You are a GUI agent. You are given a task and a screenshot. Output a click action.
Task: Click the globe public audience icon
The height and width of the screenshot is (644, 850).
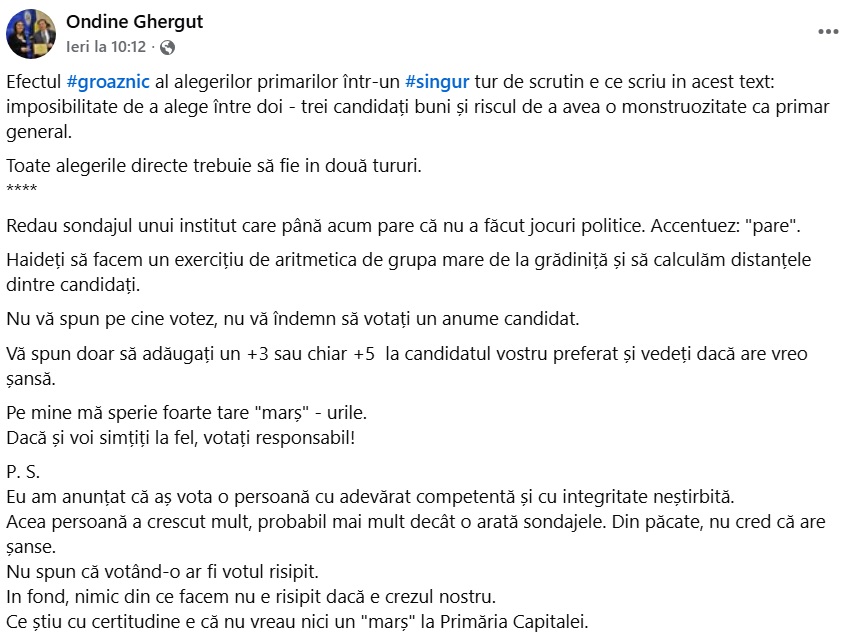(167, 47)
